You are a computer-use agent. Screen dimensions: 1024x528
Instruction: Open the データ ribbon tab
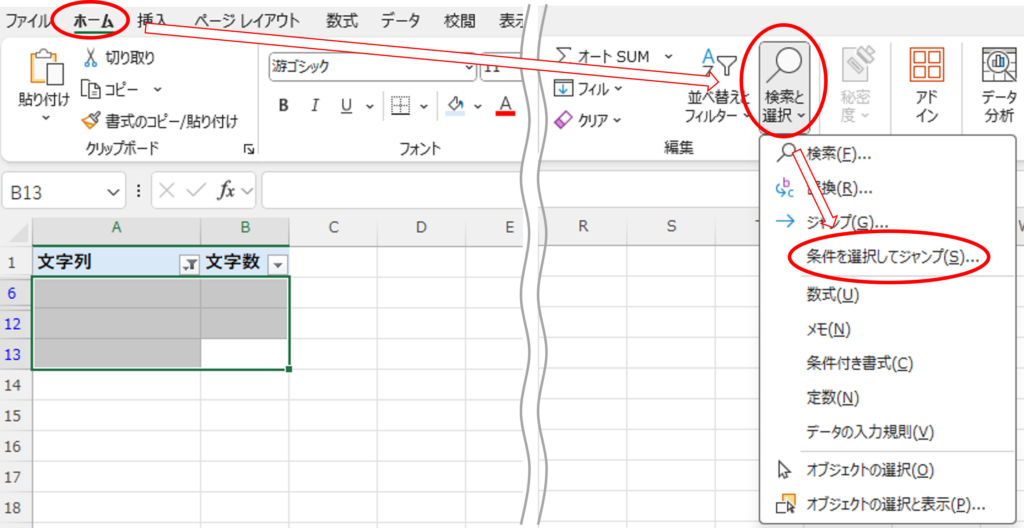click(400, 21)
